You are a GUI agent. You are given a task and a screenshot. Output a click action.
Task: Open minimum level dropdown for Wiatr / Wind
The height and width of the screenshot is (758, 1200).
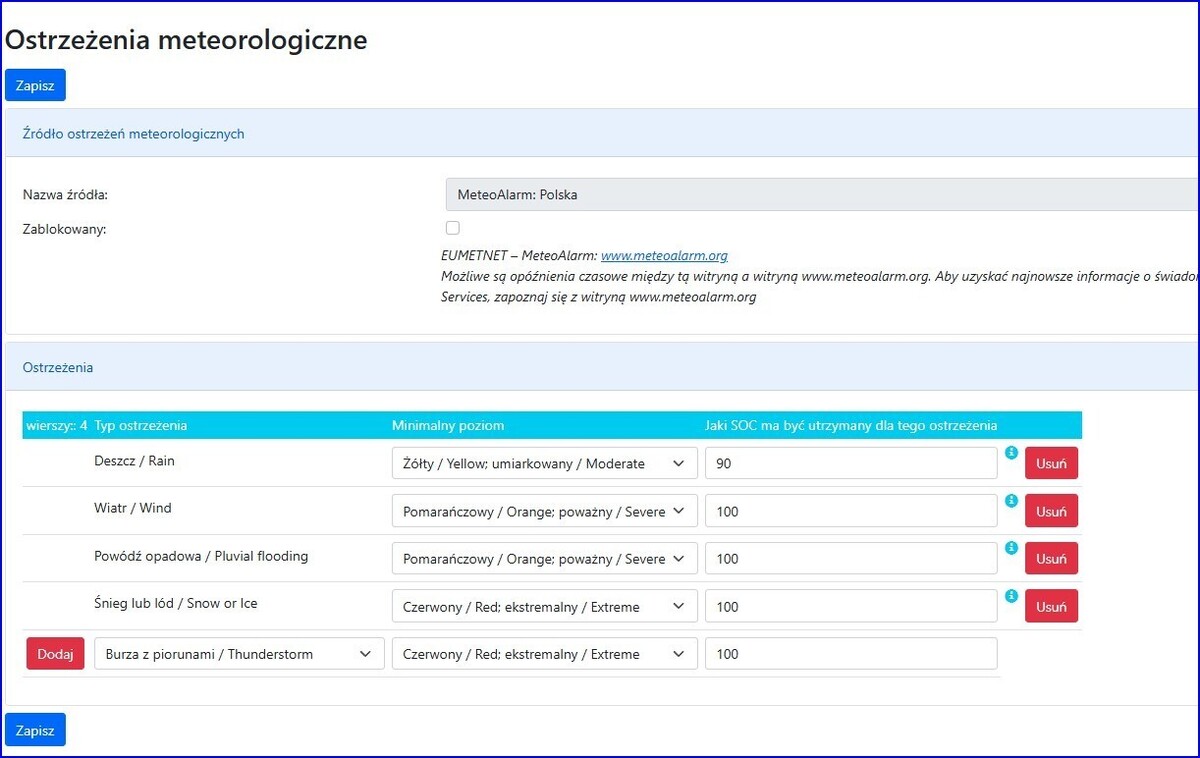click(544, 511)
